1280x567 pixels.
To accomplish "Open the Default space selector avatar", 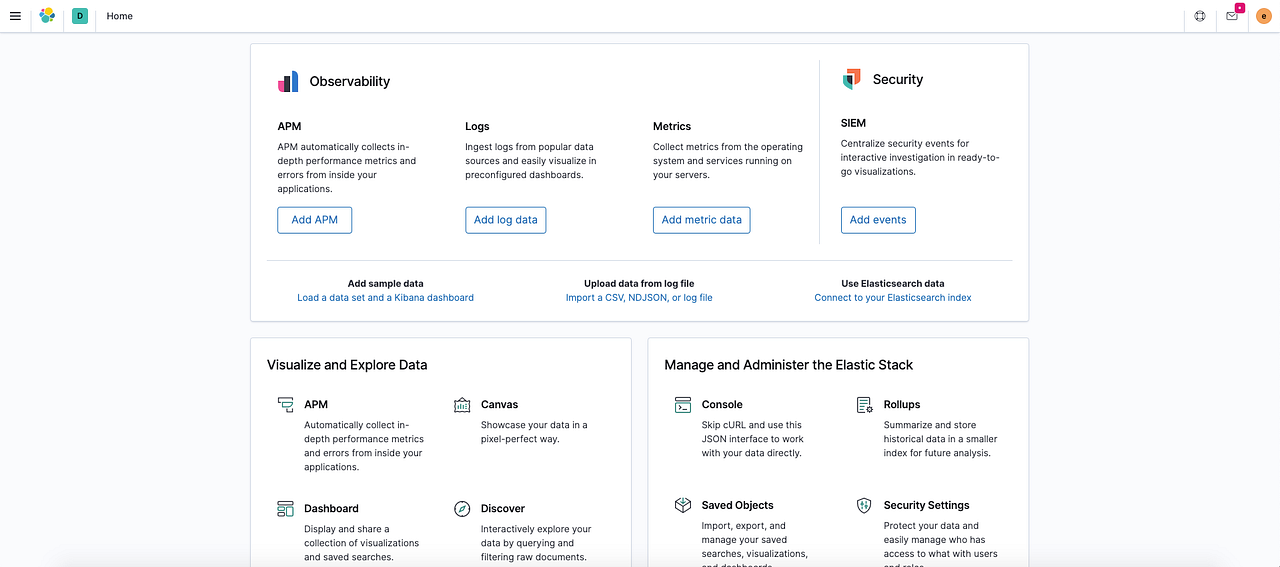I will point(80,16).
